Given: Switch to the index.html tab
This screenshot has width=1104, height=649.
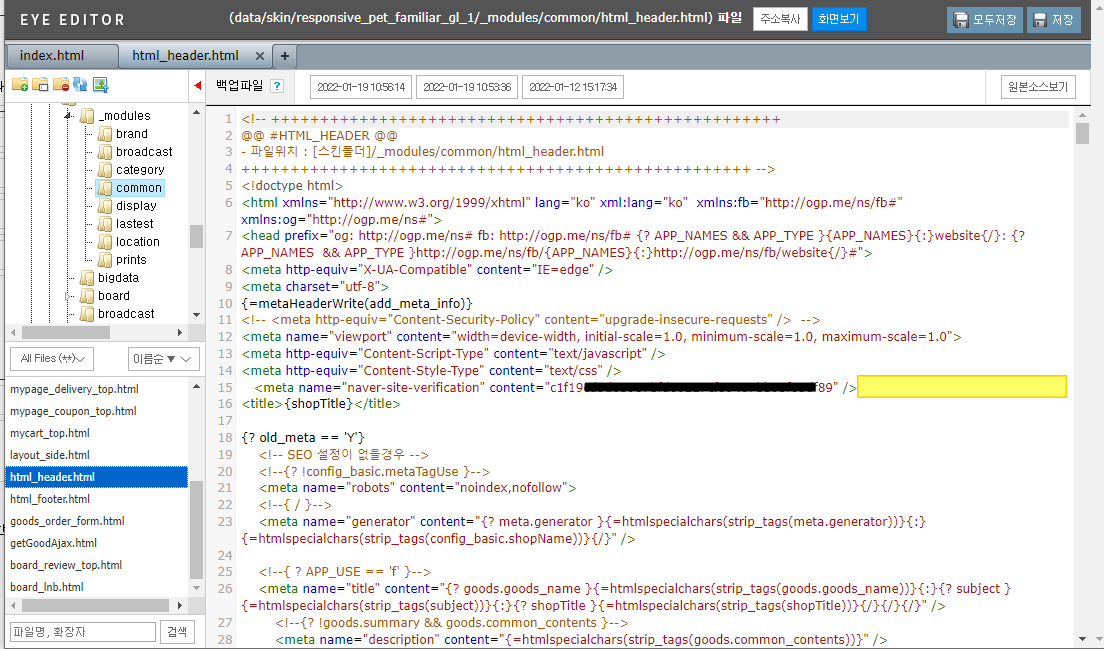Looking at the screenshot, I should (52, 56).
